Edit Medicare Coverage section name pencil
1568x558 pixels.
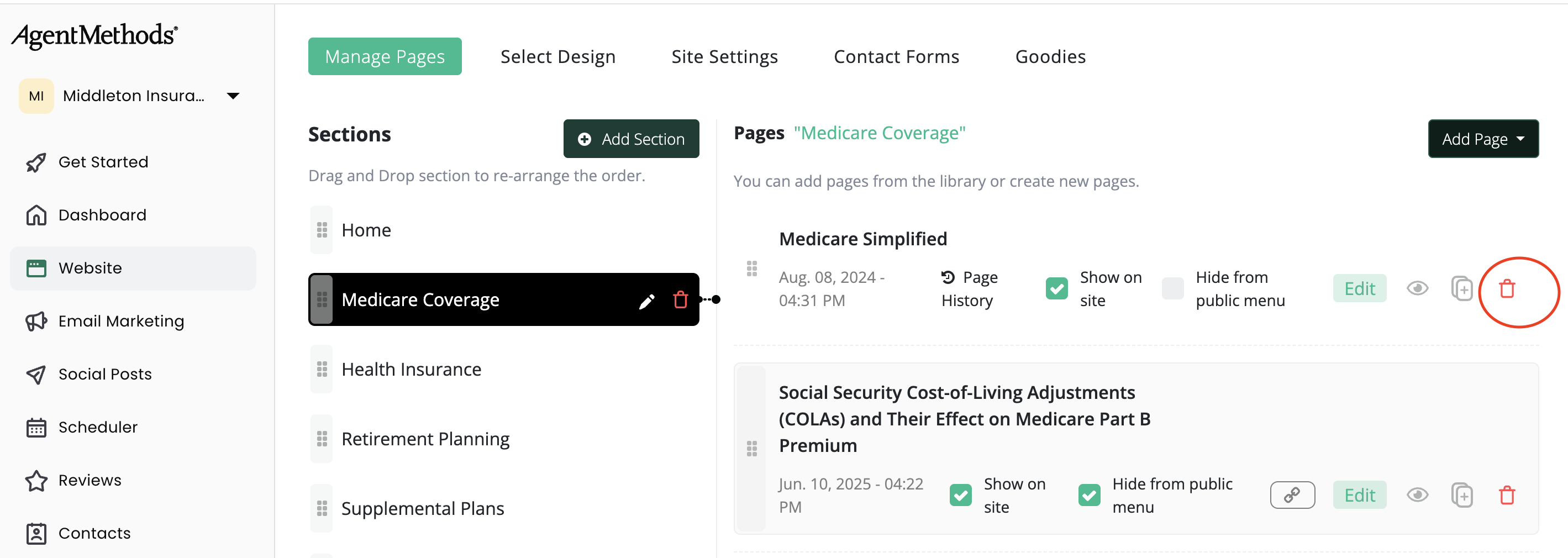pyautogui.click(x=646, y=301)
